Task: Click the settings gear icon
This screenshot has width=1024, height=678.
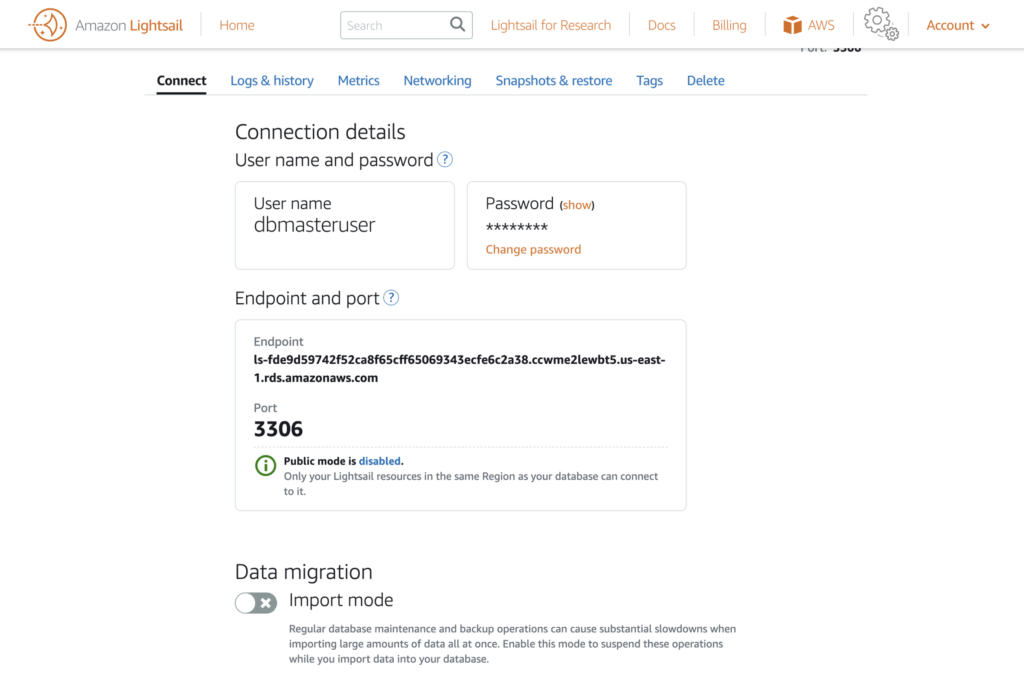Action: point(881,24)
